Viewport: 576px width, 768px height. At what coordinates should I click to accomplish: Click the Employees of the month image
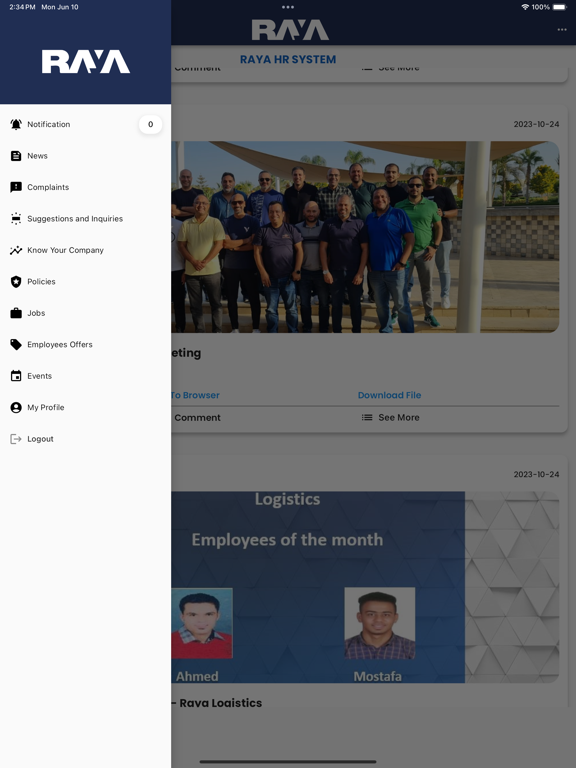click(x=365, y=587)
